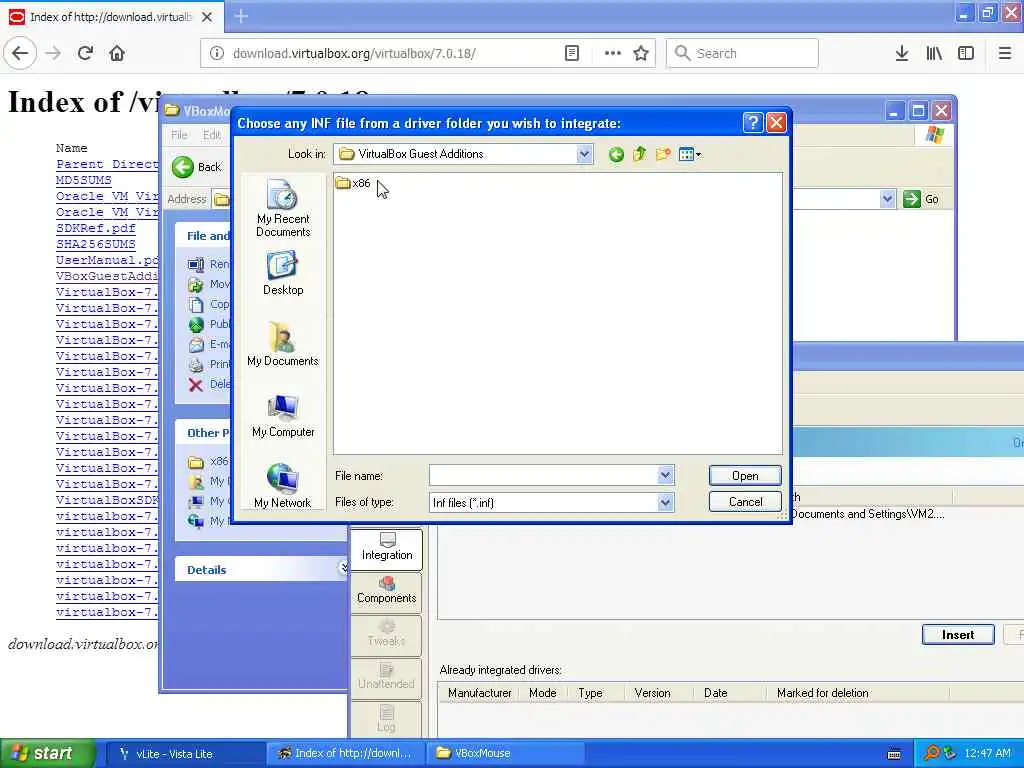1024x768 pixels.
Task: Create new folder in file dialog
Action: coord(663,154)
